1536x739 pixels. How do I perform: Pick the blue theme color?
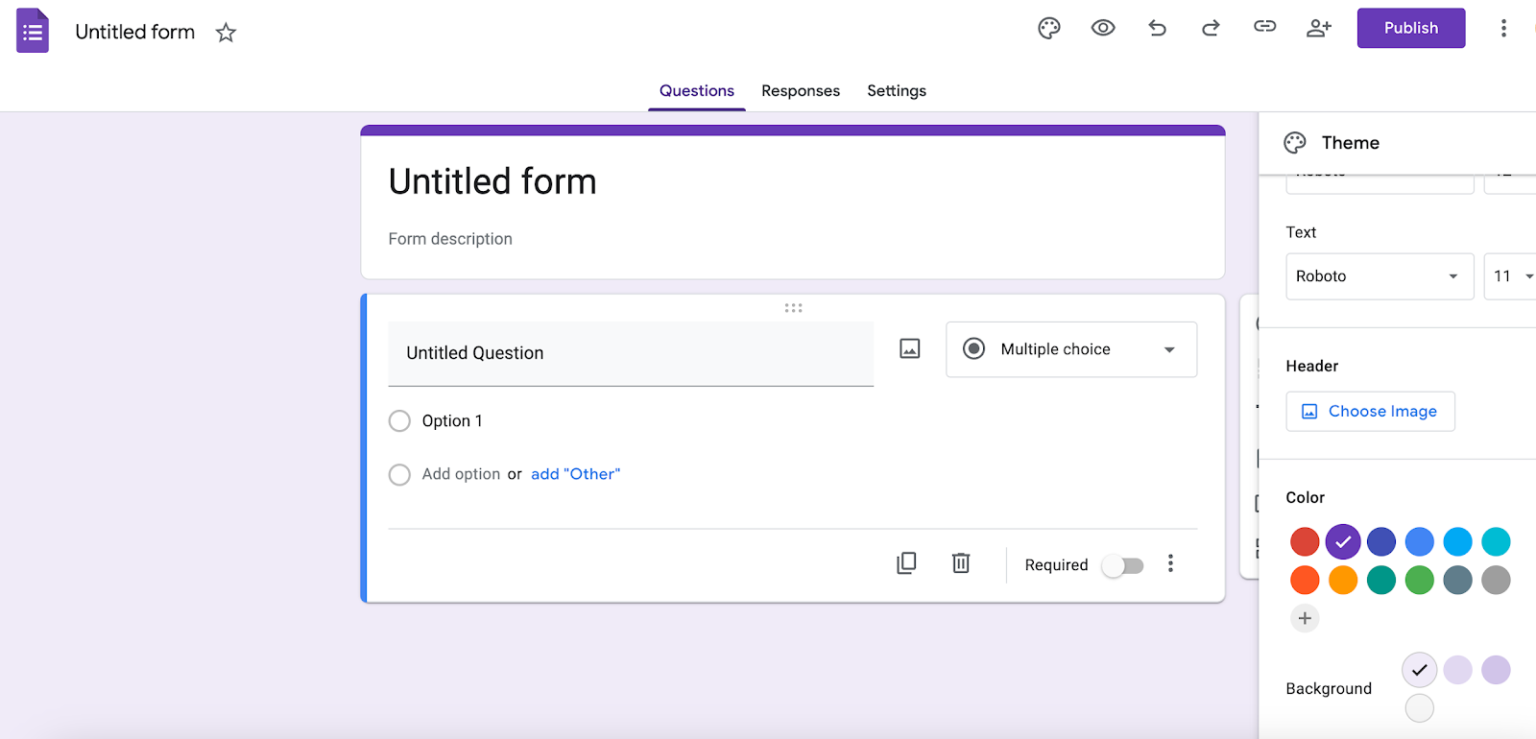point(1419,542)
